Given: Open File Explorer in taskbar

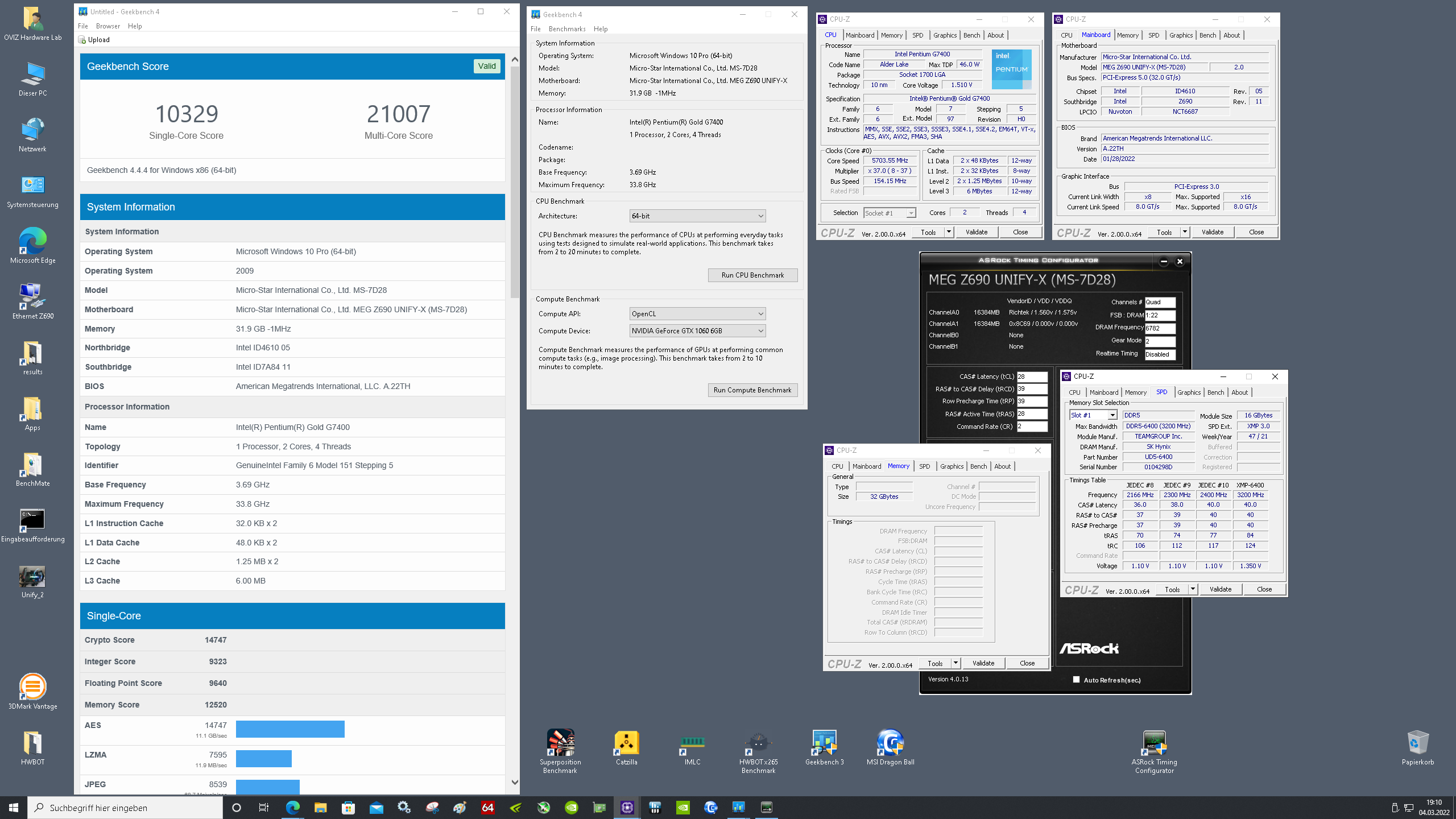Looking at the screenshot, I should click(x=320, y=807).
